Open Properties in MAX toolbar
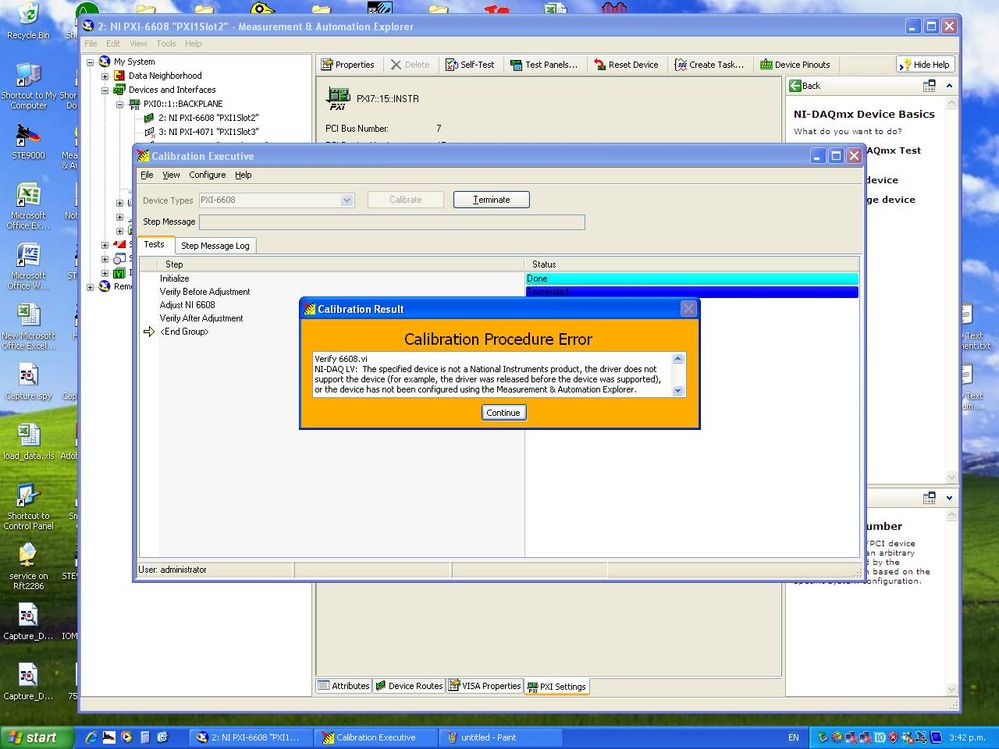 pos(348,64)
